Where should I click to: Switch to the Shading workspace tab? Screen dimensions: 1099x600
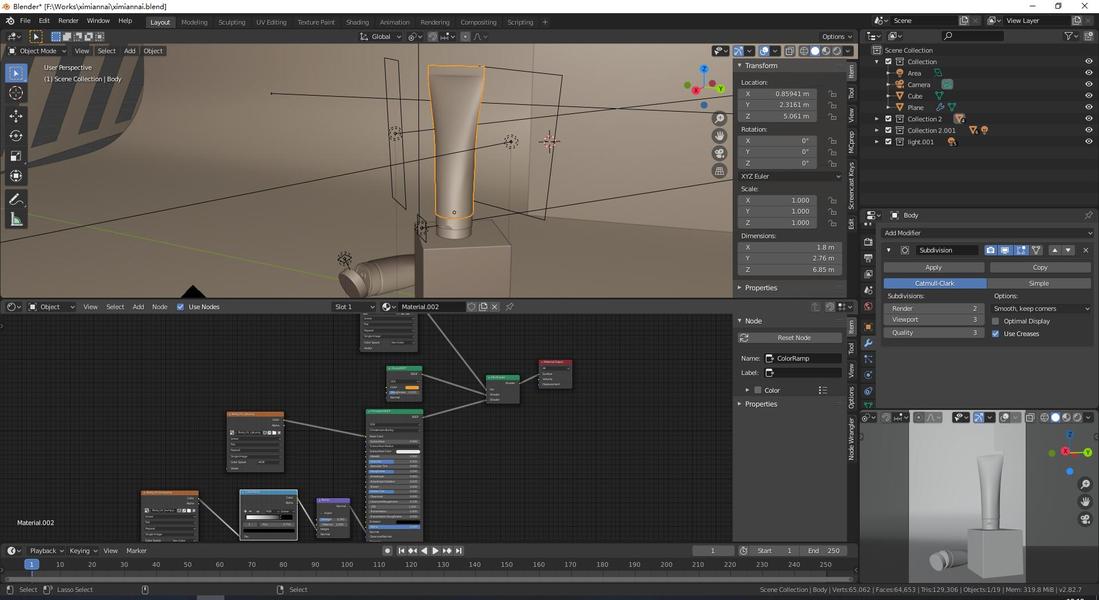click(357, 22)
